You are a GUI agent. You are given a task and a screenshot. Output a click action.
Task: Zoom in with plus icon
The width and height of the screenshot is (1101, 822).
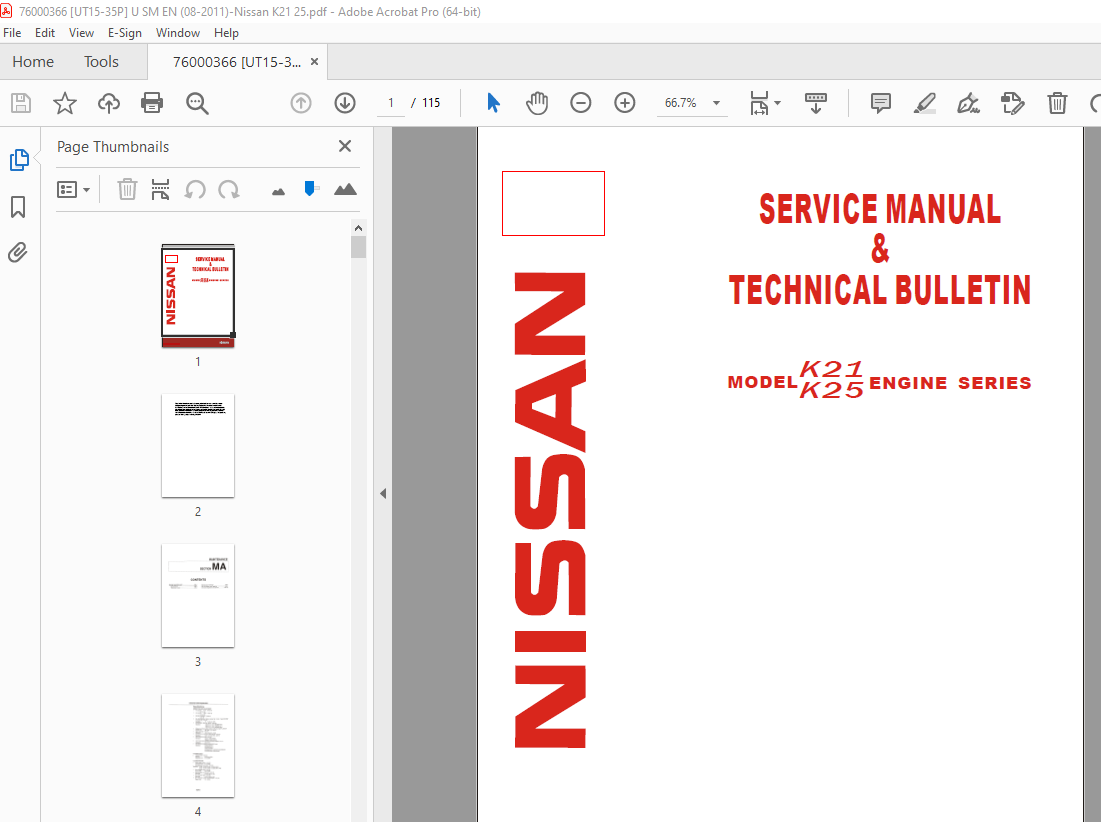tap(624, 103)
